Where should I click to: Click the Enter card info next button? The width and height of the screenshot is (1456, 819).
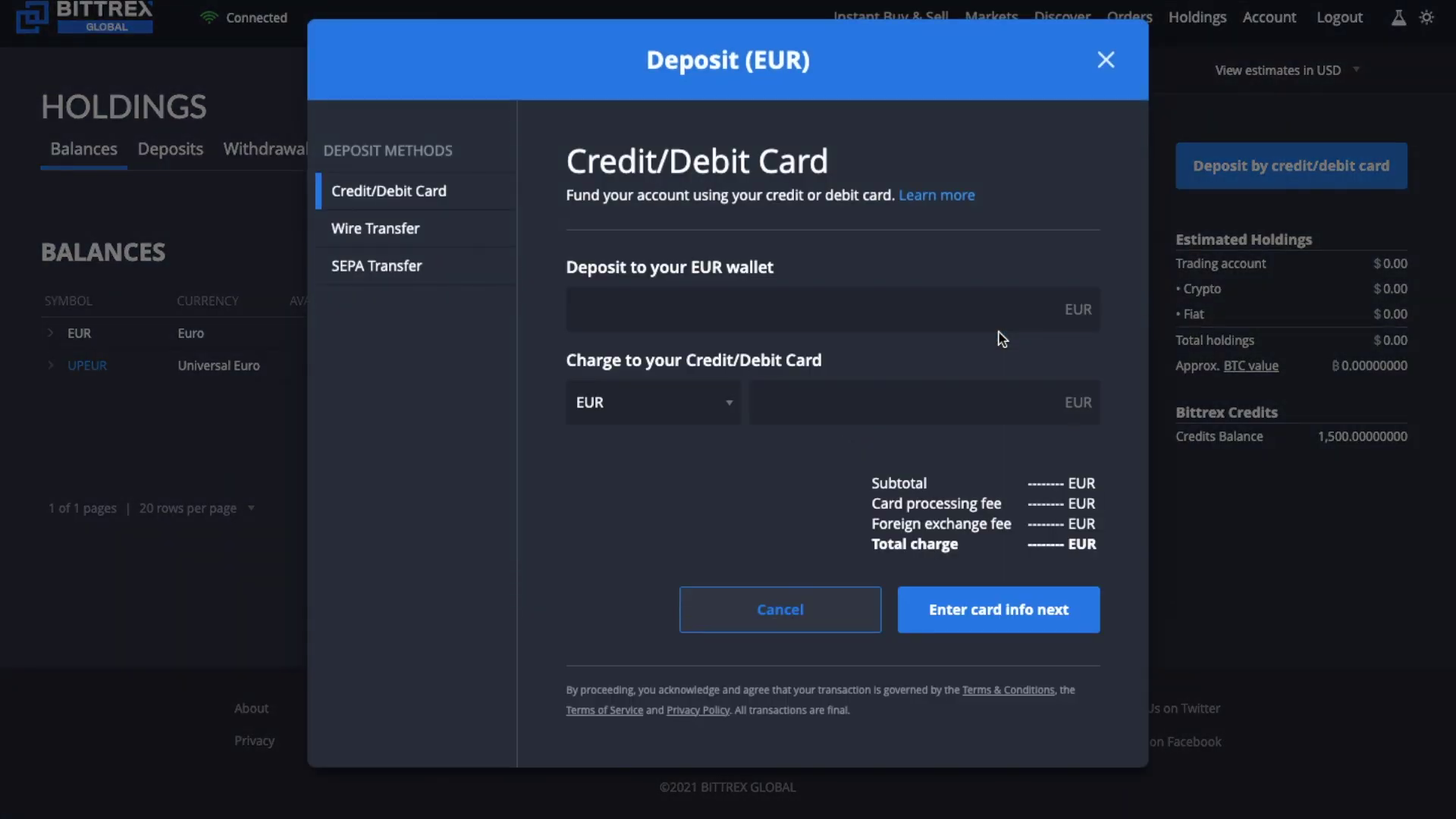pyautogui.click(x=999, y=609)
